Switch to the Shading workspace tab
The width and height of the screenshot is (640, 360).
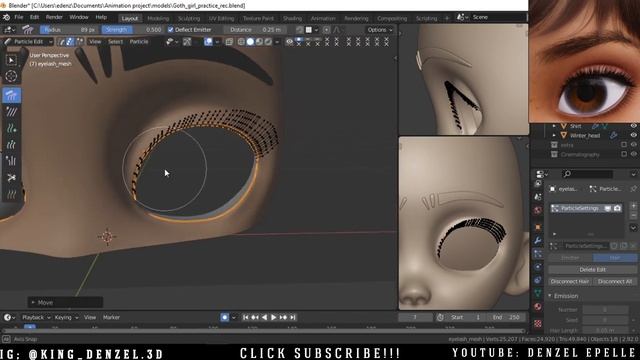tap(292, 18)
